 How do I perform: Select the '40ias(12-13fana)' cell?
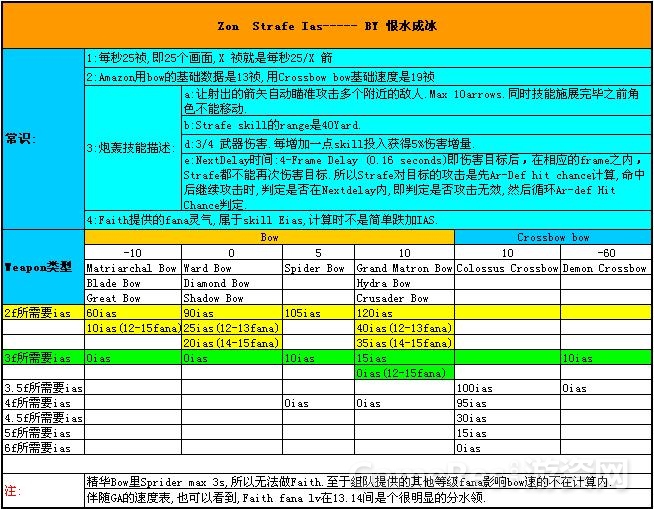[x=404, y=328]
